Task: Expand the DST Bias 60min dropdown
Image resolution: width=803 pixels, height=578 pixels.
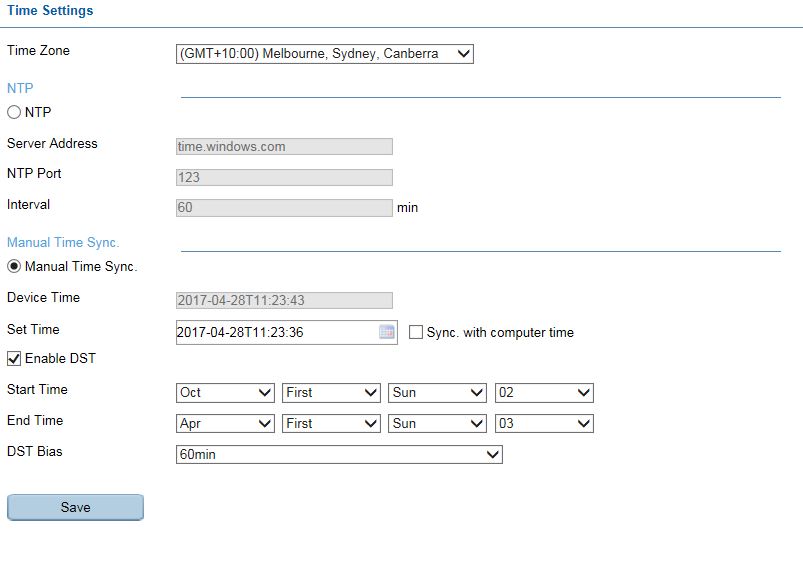Action: (x=339, y=455)
